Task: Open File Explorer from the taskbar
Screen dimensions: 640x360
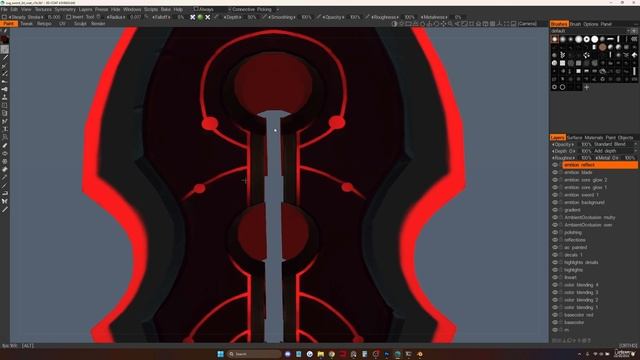Action: (x=321, y=354)
